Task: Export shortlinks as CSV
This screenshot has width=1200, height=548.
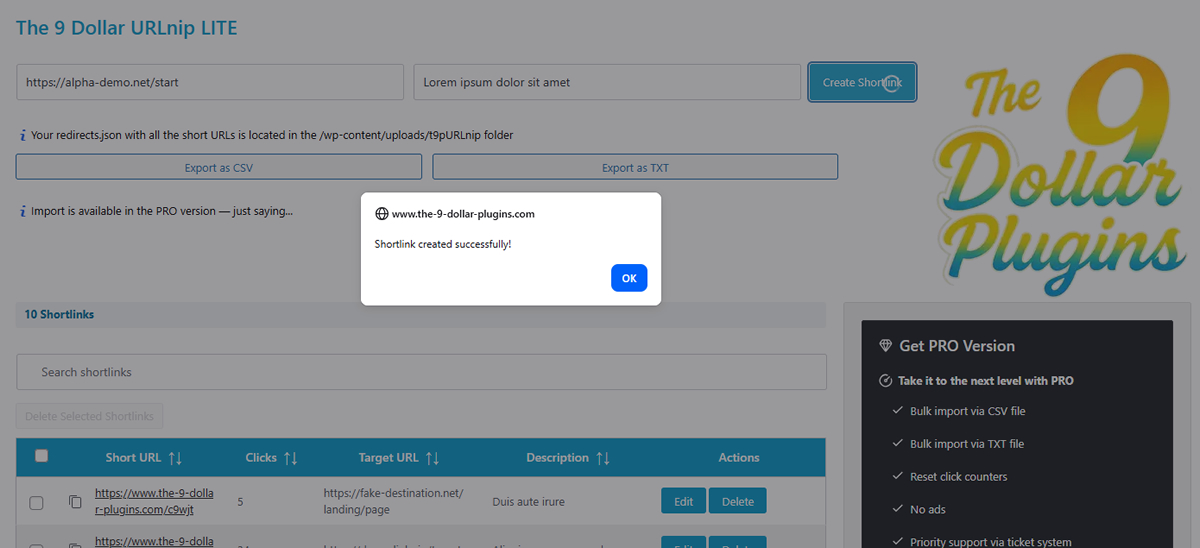Action: tap(219, 167)
